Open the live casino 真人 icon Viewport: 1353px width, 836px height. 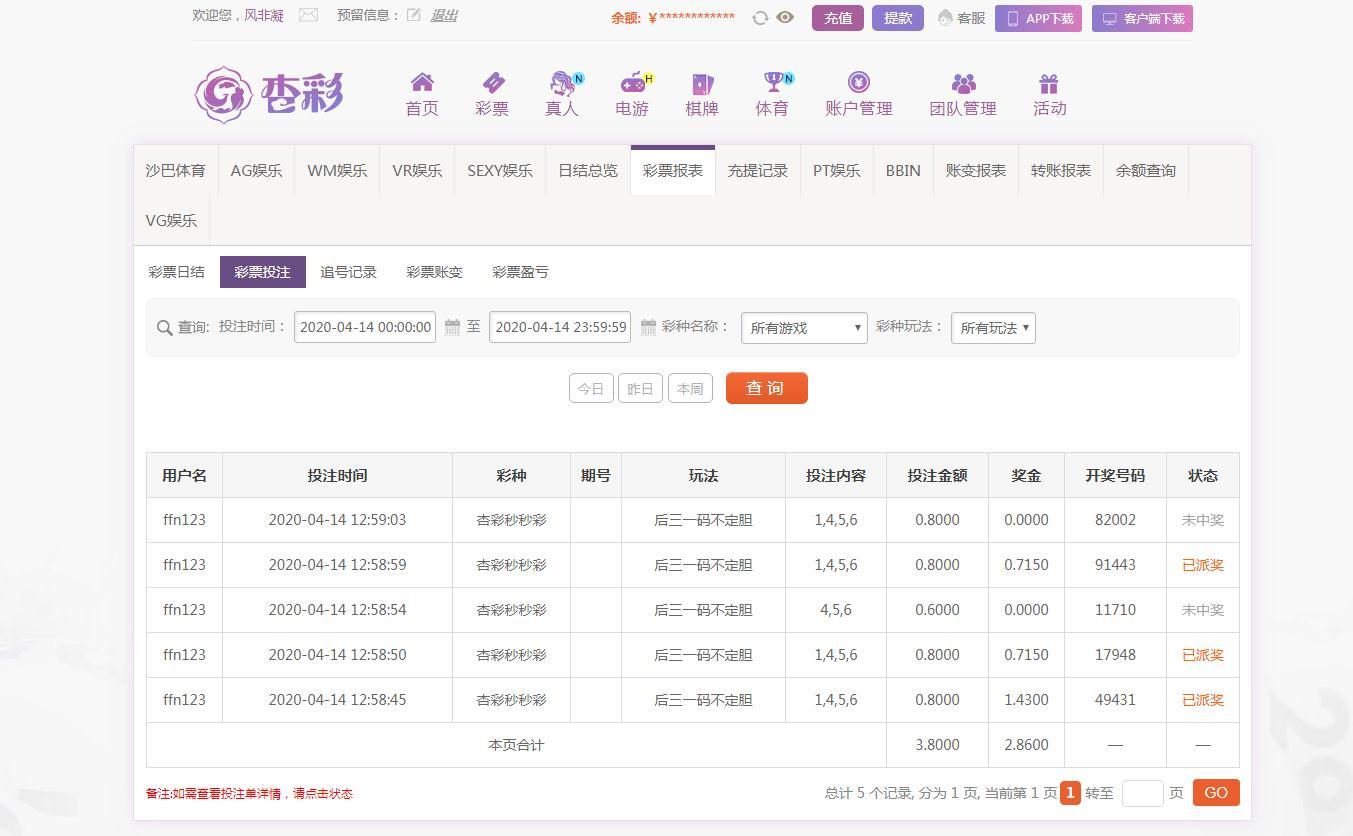(x=562, y=83)
